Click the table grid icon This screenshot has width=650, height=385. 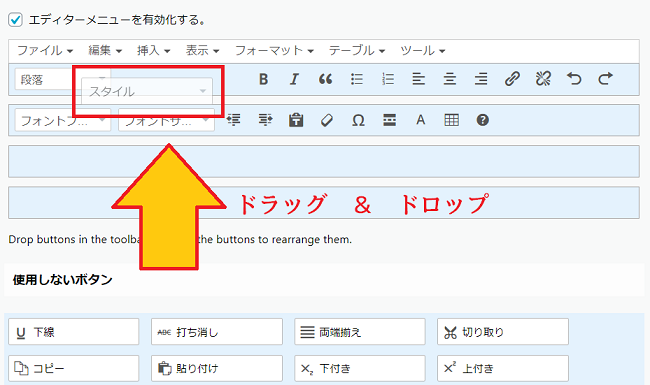(451, 120)
